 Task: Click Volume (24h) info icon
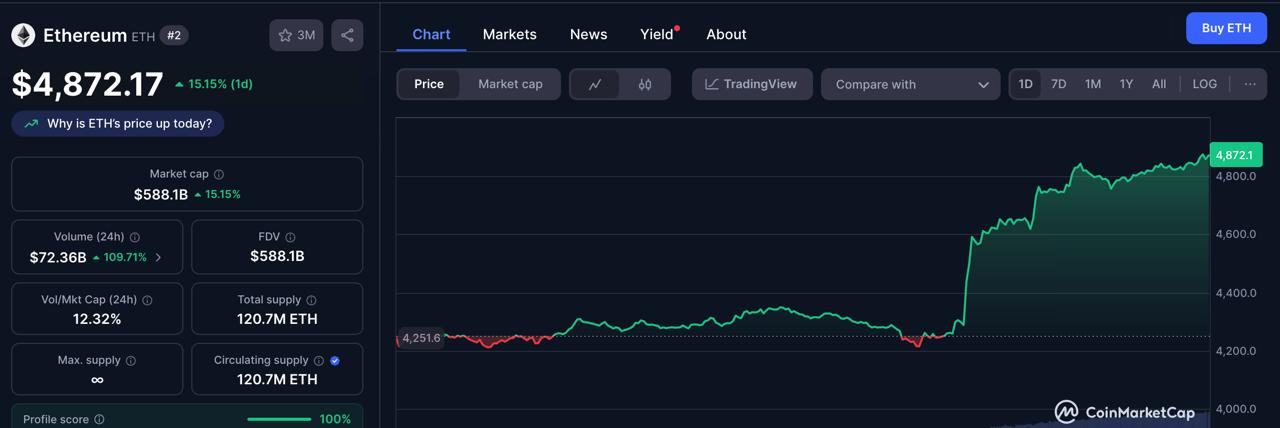135,237
